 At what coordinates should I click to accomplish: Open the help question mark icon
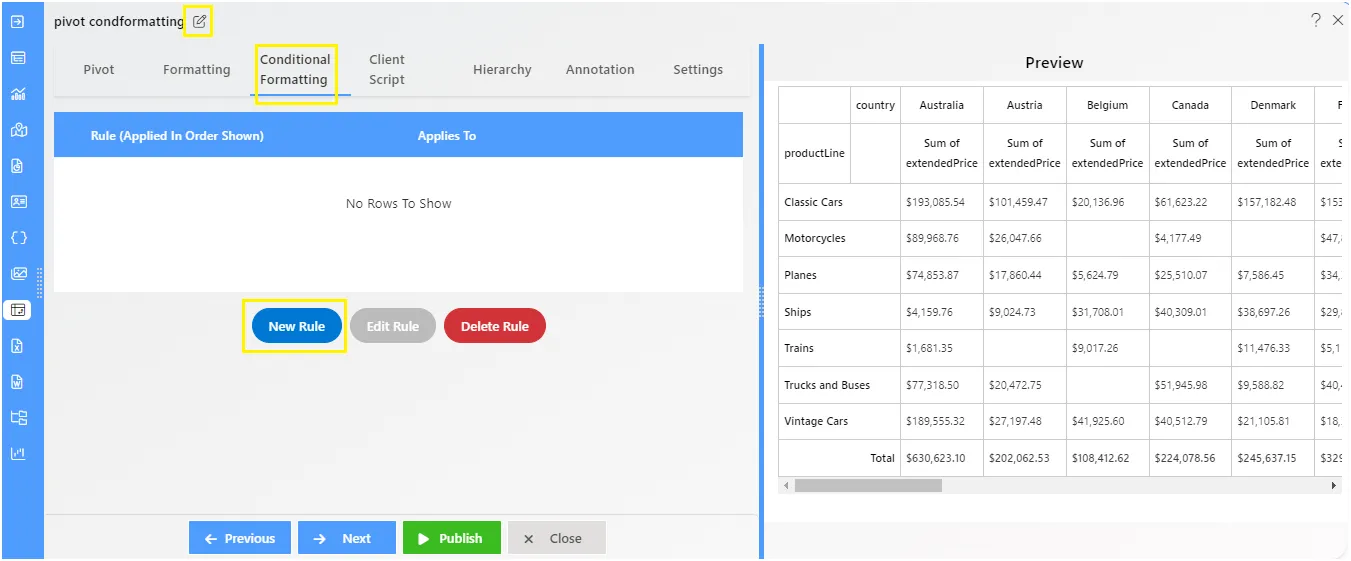(1315, 20)
